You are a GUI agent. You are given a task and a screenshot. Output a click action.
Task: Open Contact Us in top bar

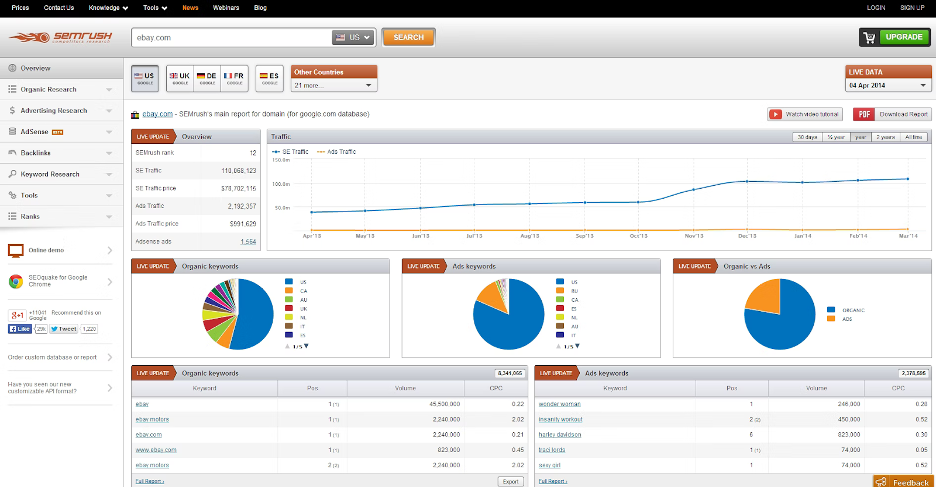[x=58, y=8]
